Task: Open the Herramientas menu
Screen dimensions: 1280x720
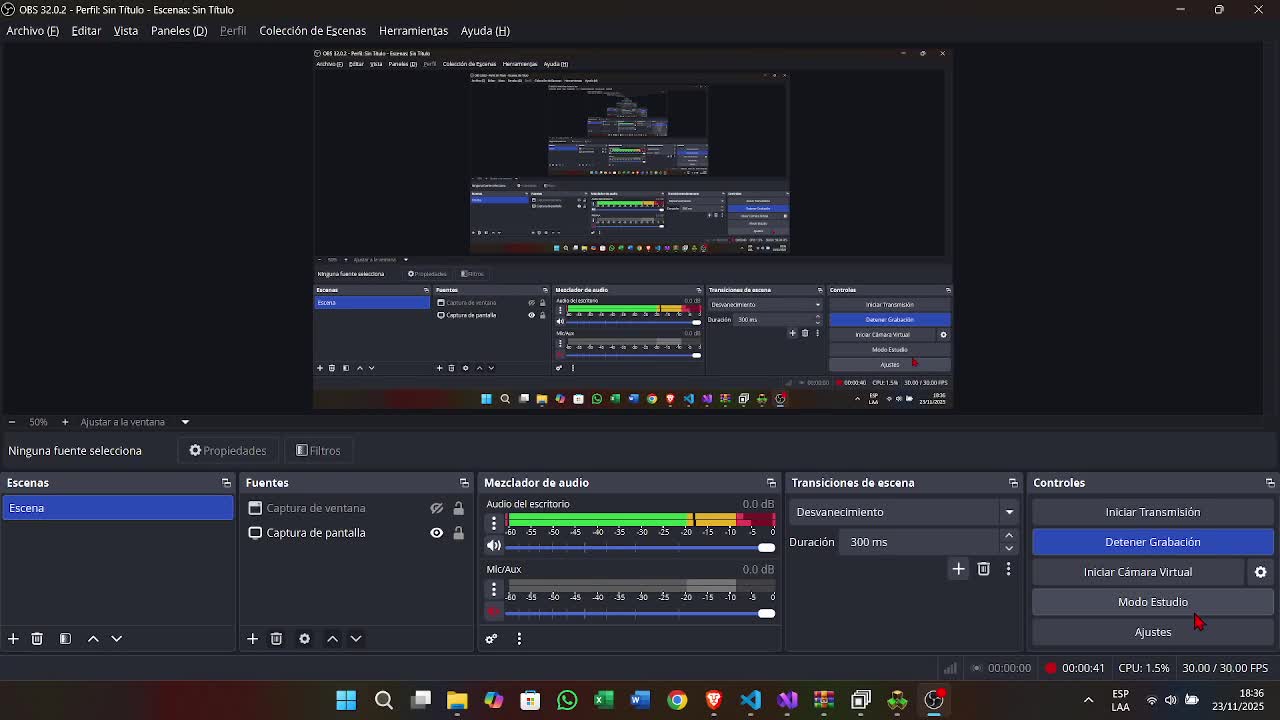Action: (413, 31)
